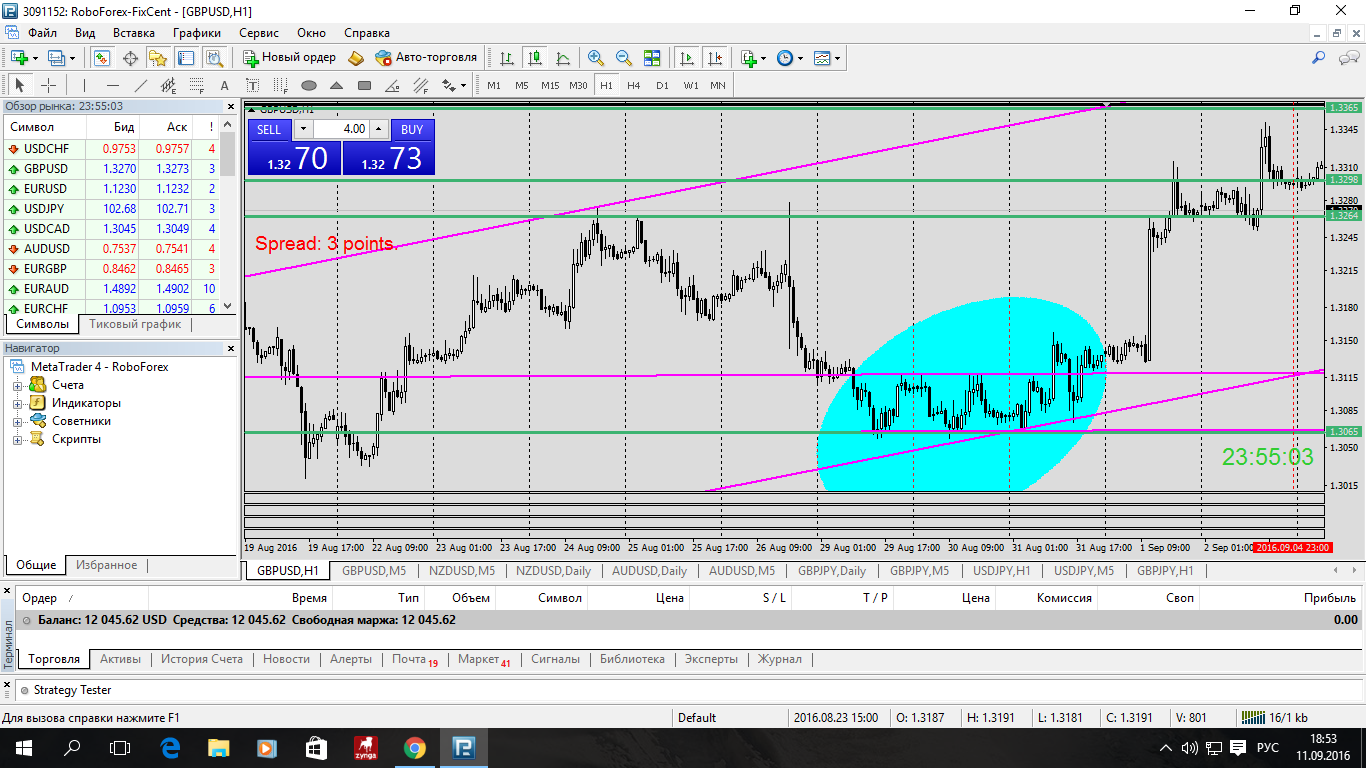The height and width of the screenshot is (768, 1366).
Task: Tile chart windows with the grid icon
Action: (x=652, y=58)
